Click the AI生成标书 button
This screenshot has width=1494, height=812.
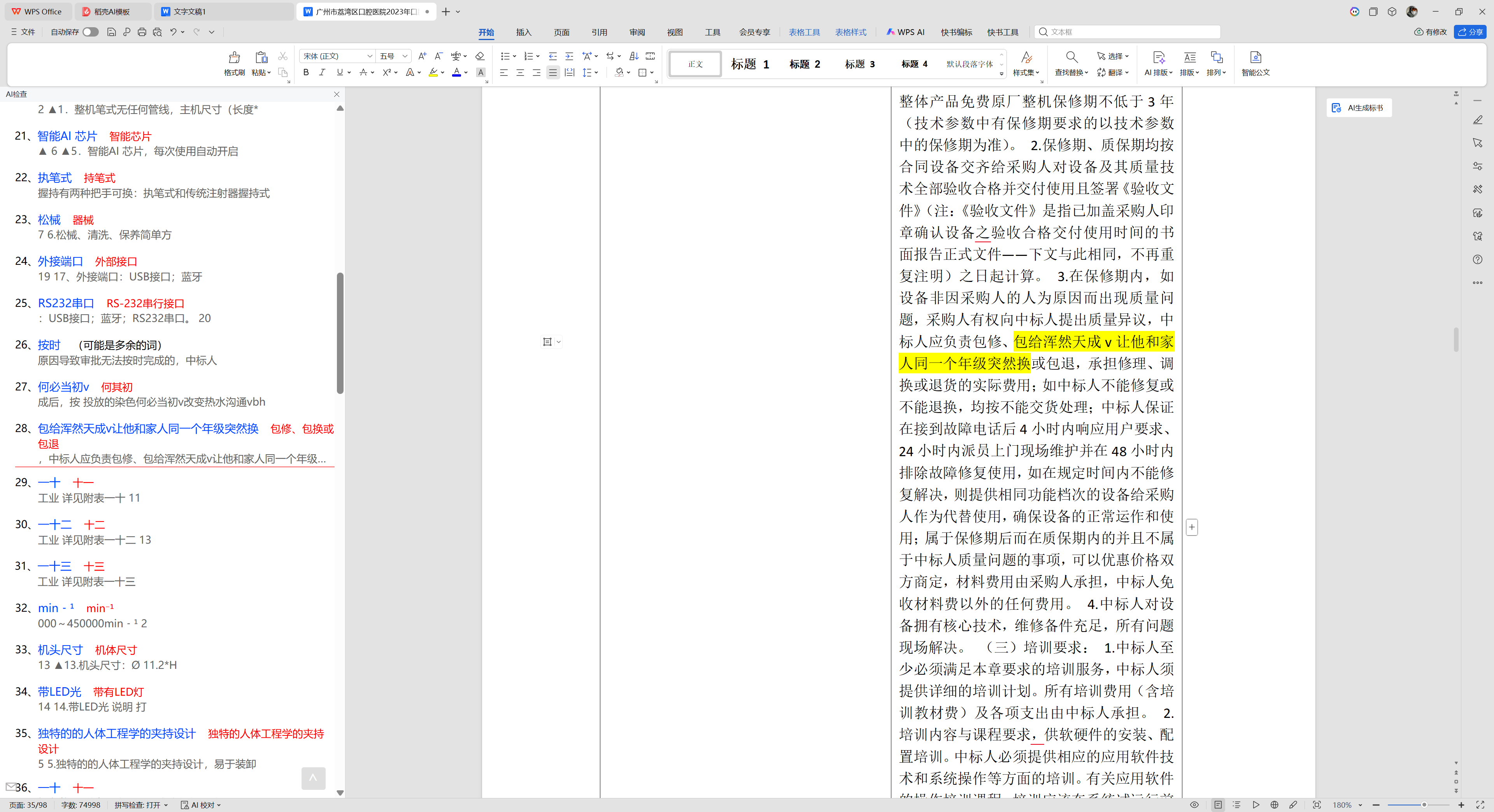1359,108
